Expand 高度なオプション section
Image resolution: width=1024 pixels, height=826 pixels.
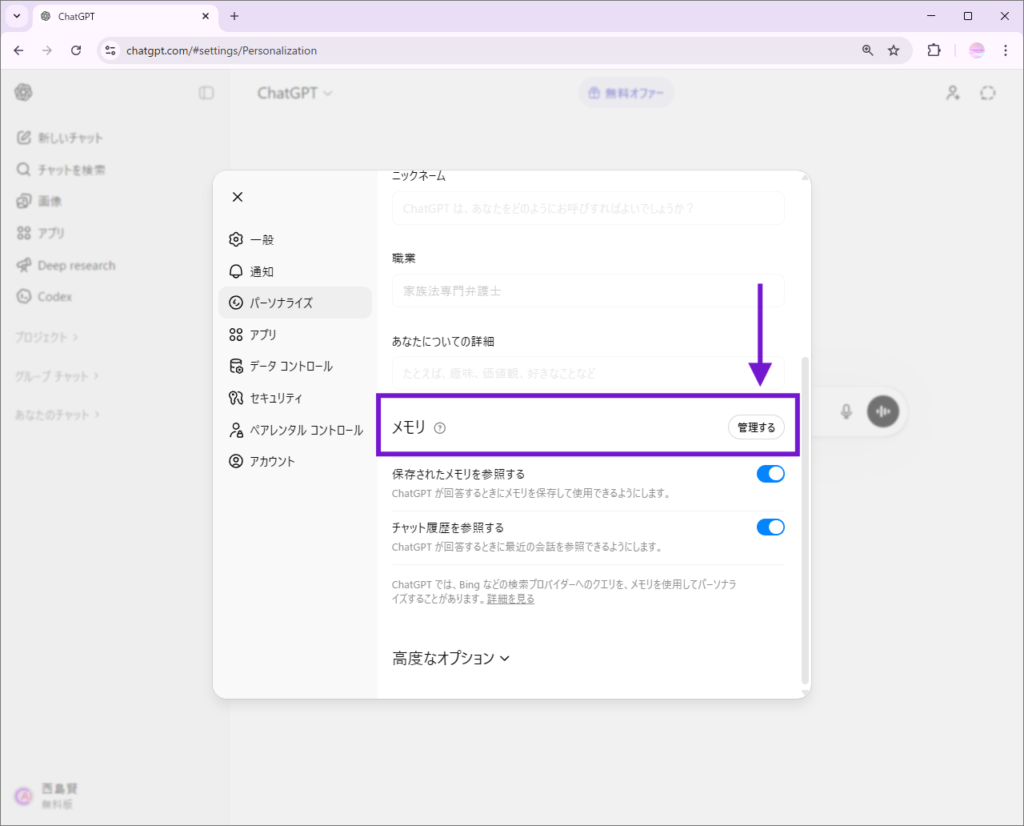[x=451, y=658]
